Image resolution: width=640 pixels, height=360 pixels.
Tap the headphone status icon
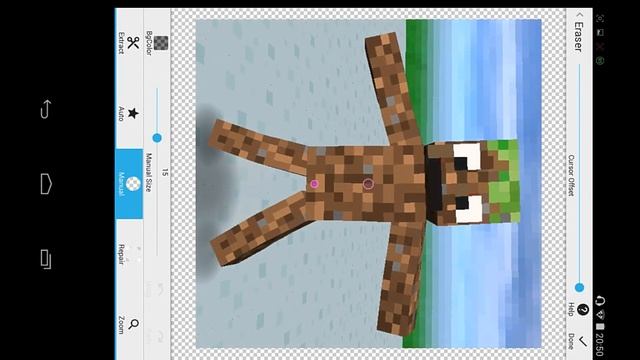coord(599,301)
